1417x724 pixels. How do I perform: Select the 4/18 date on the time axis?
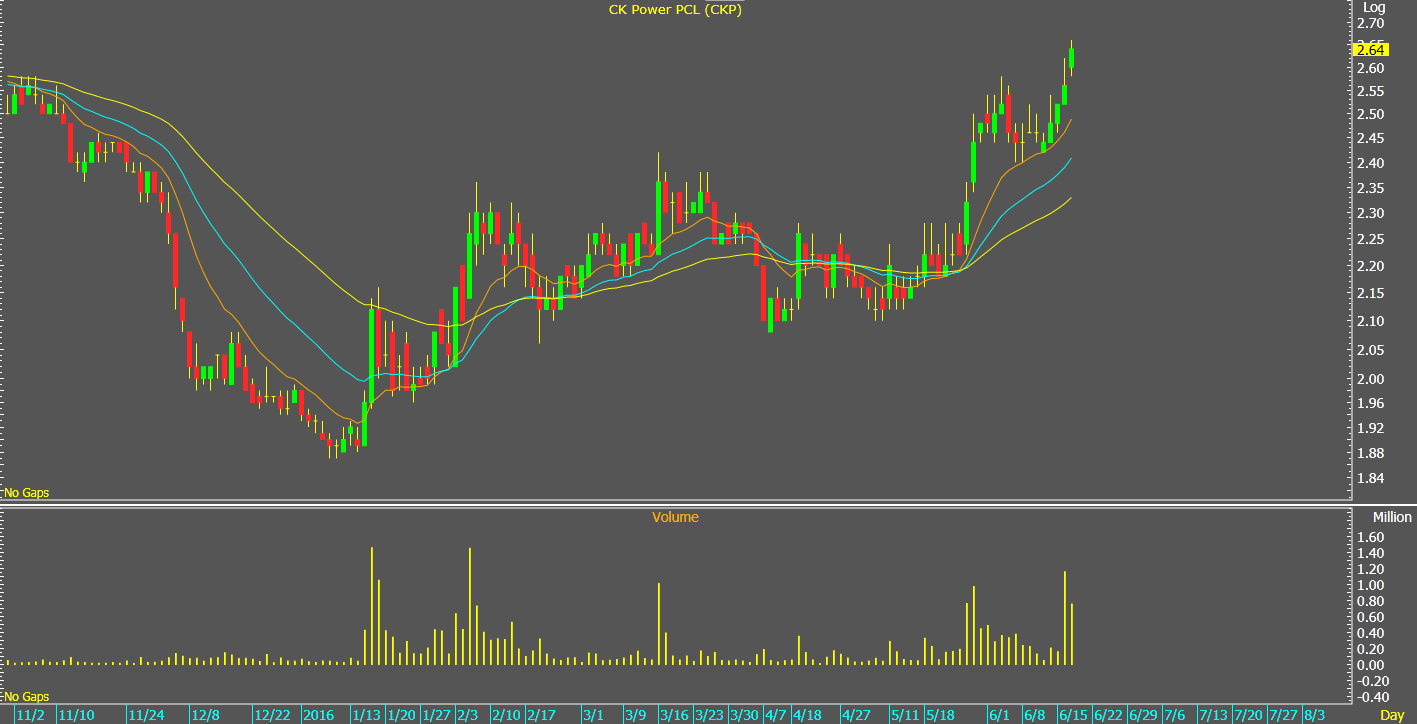coord(807,715)
